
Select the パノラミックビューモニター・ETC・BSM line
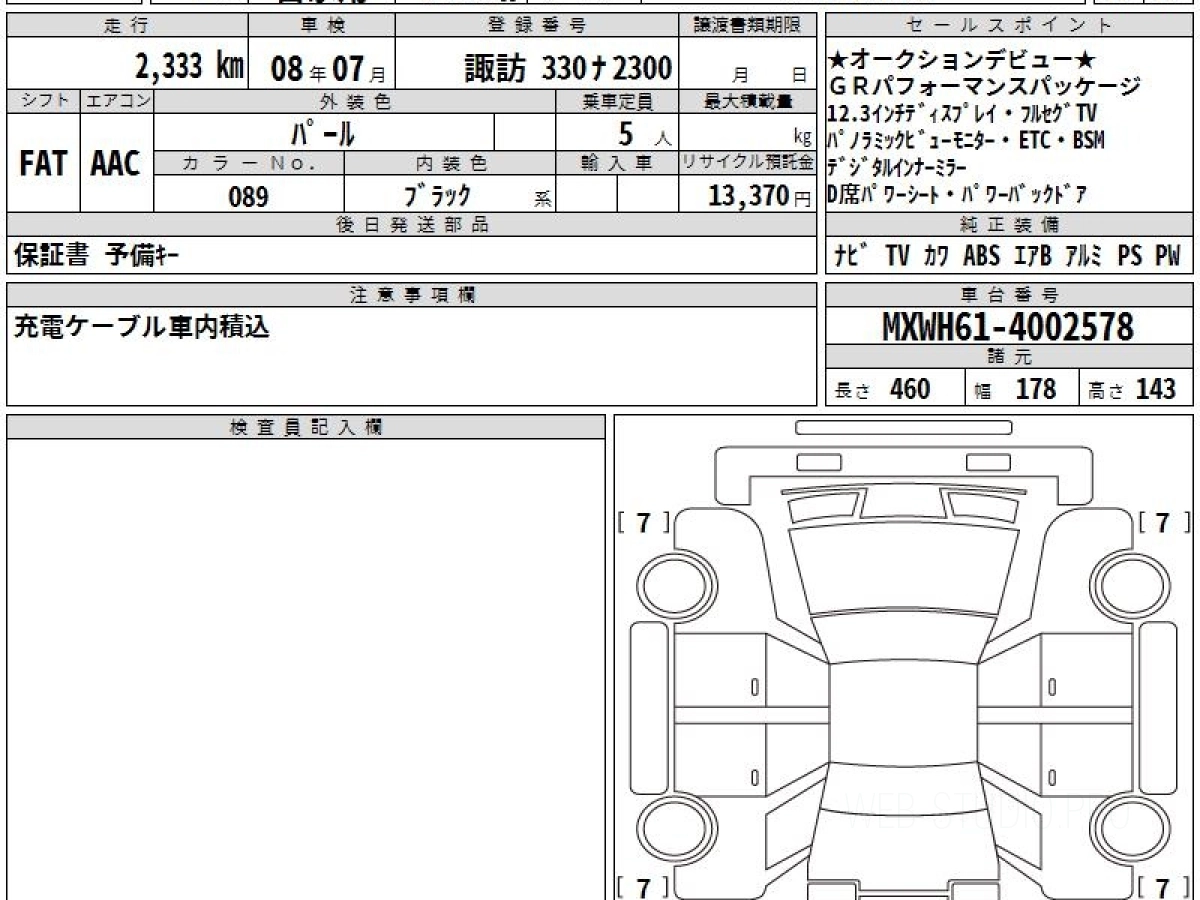pyautogui.click(x=966, y=141)
